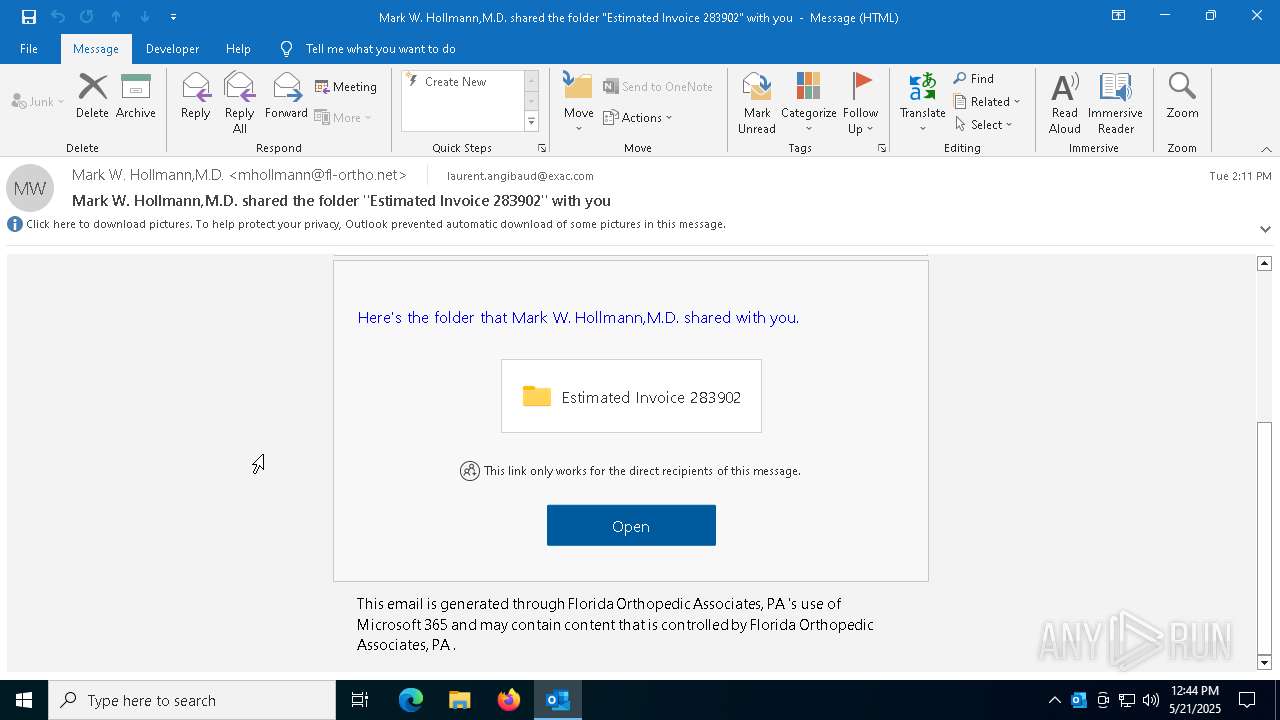This screenshot has height=720, width=1280.
Task: Open the notification center icon
Action: 1247,700
